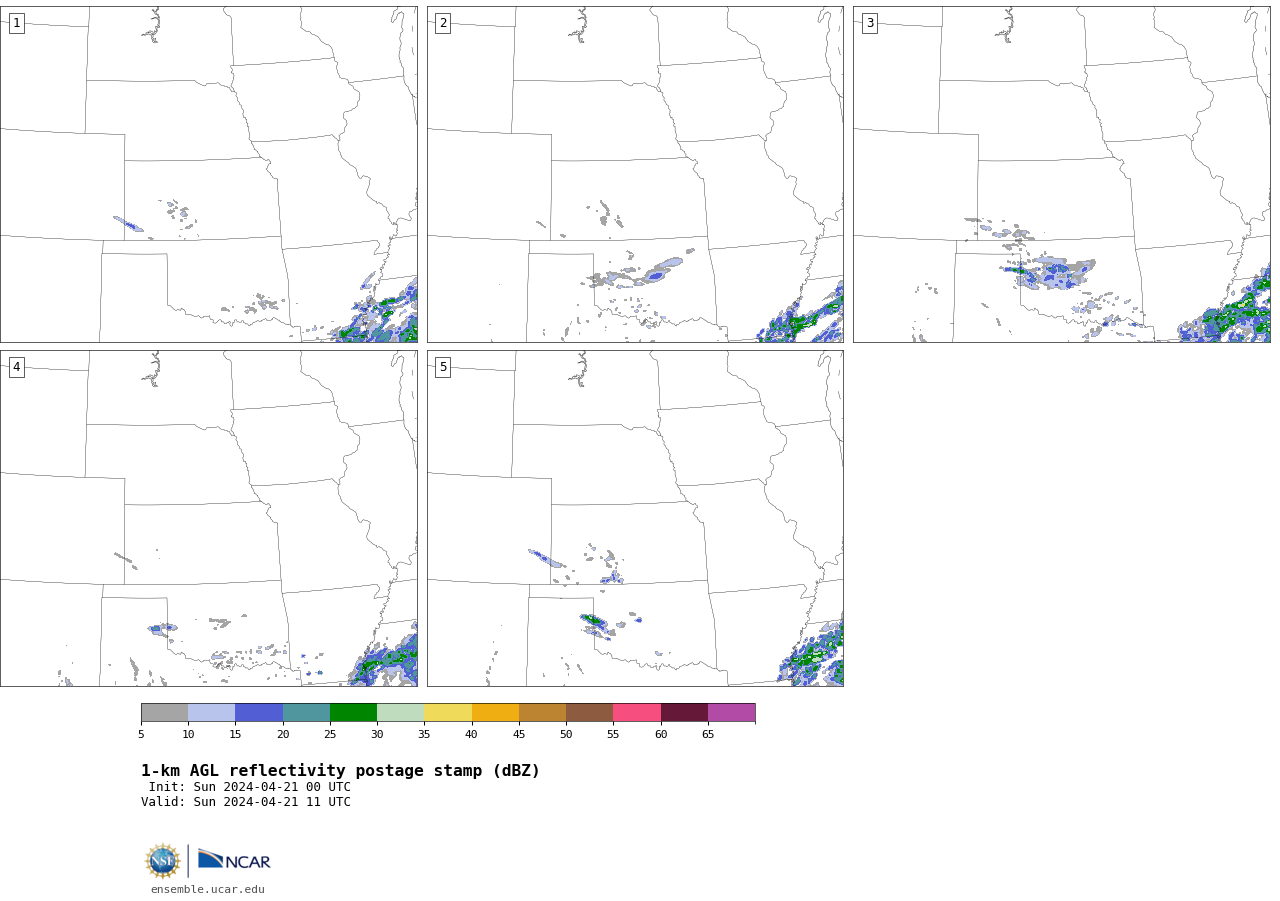Click the 'Valid: Sun 2024-04-21 11 UTC' text

coord(246,802)
